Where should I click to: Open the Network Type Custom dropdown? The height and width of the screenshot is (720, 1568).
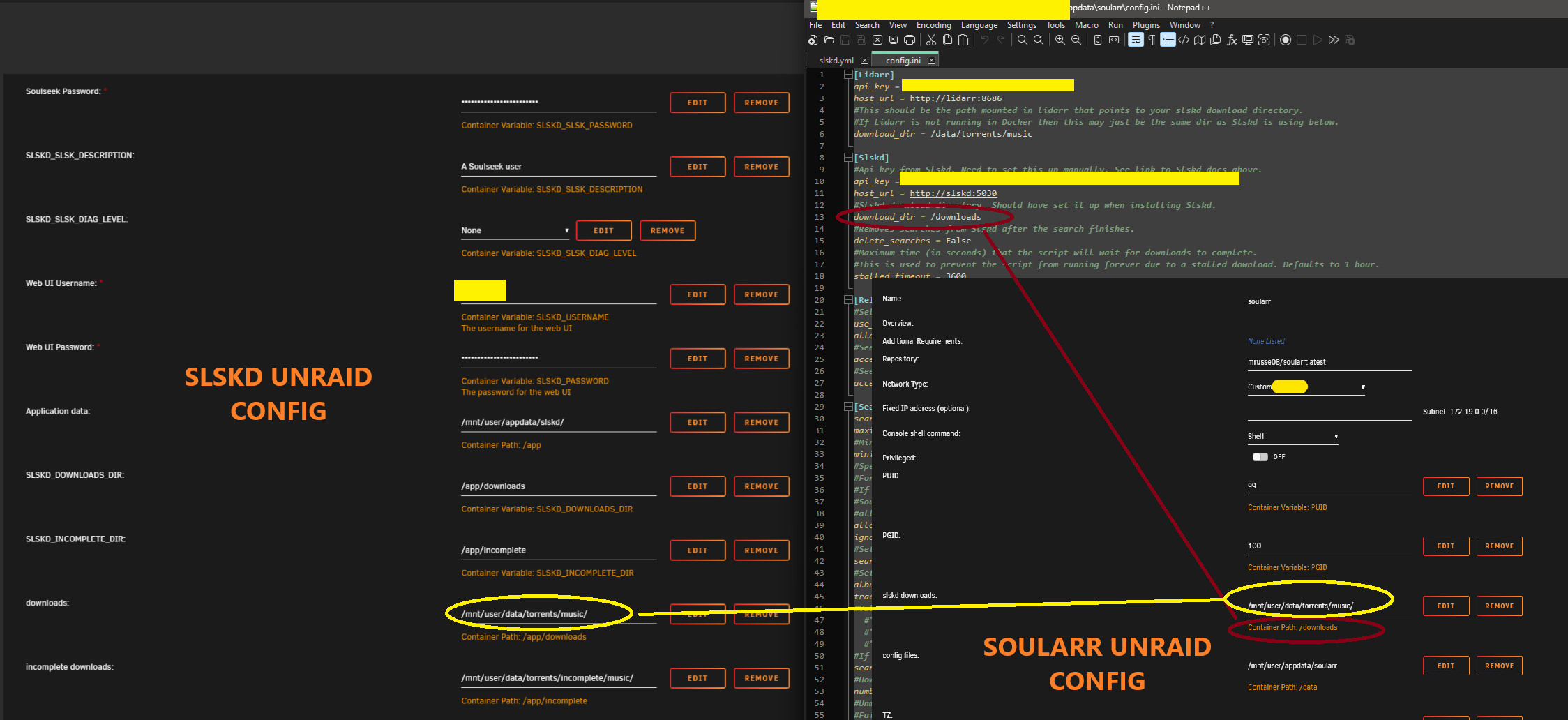[1306, 387]
